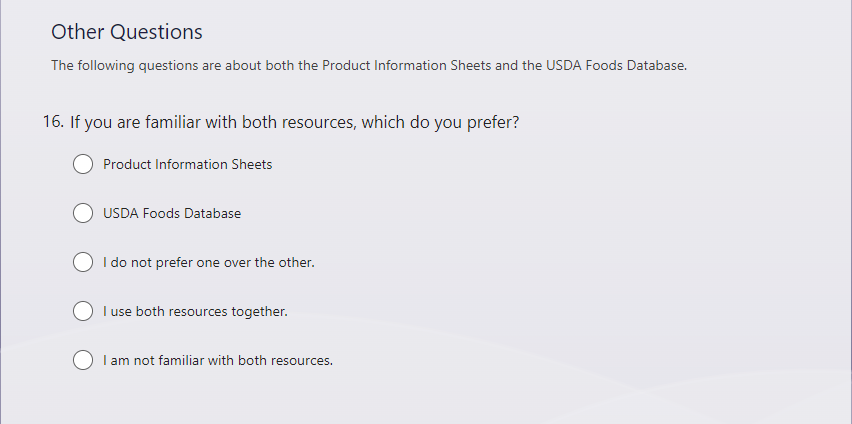This screenshot has width=852, height=424.
Task: Select the Product Information Sheets radio button
Action: 84,164
